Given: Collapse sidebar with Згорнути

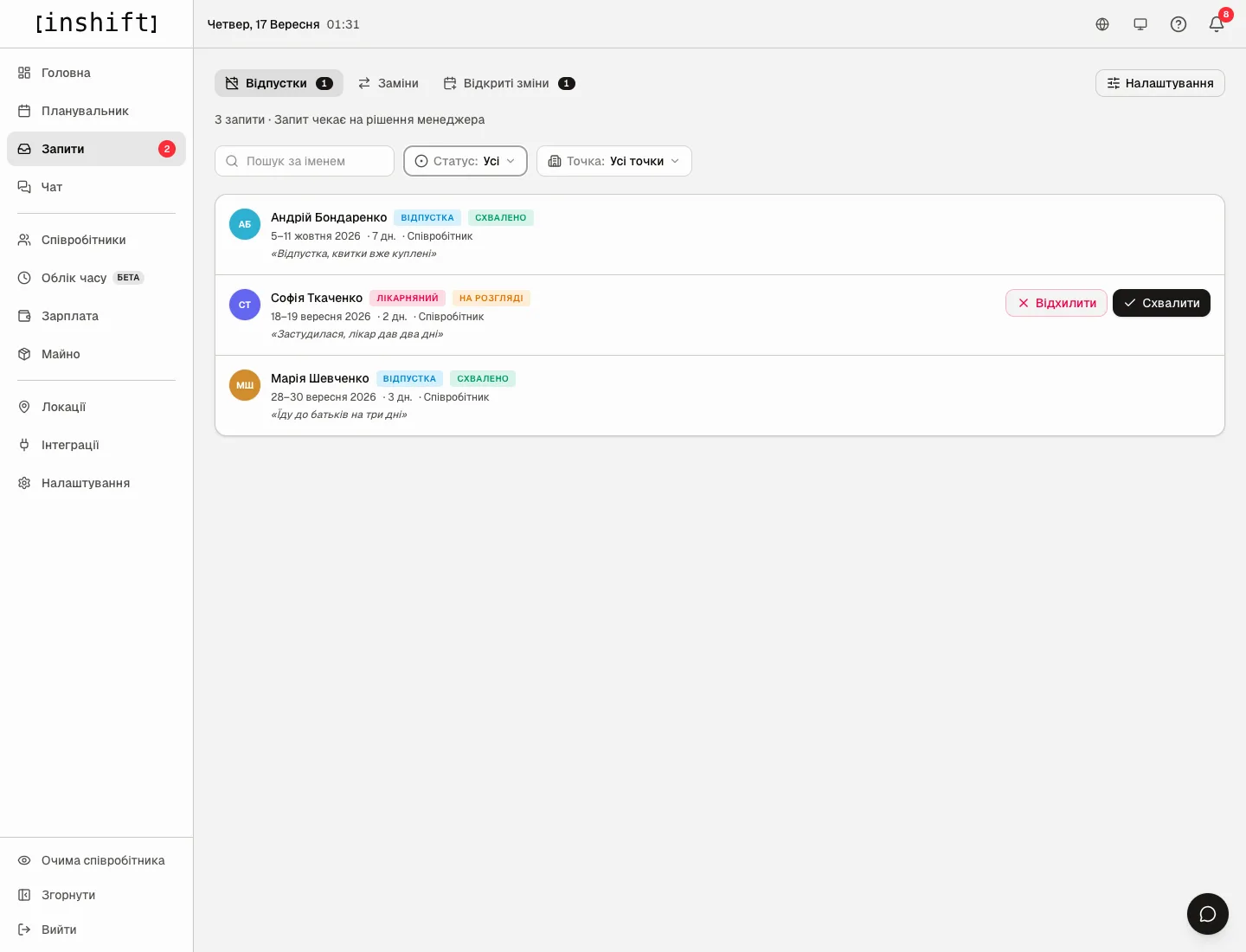Looking at the screenshot, I should [x=96, y=895].
